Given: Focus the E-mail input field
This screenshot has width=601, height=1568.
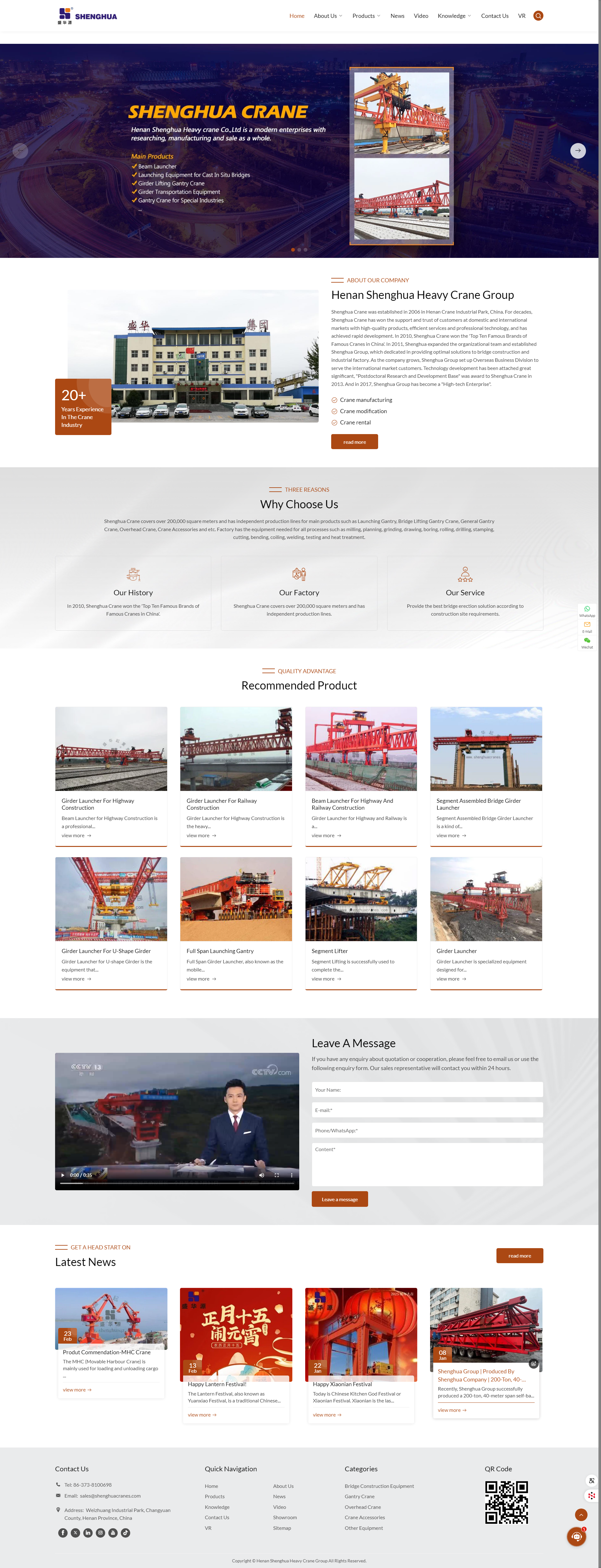Looking at the screenshot, I should click(x=427, y=1110).
